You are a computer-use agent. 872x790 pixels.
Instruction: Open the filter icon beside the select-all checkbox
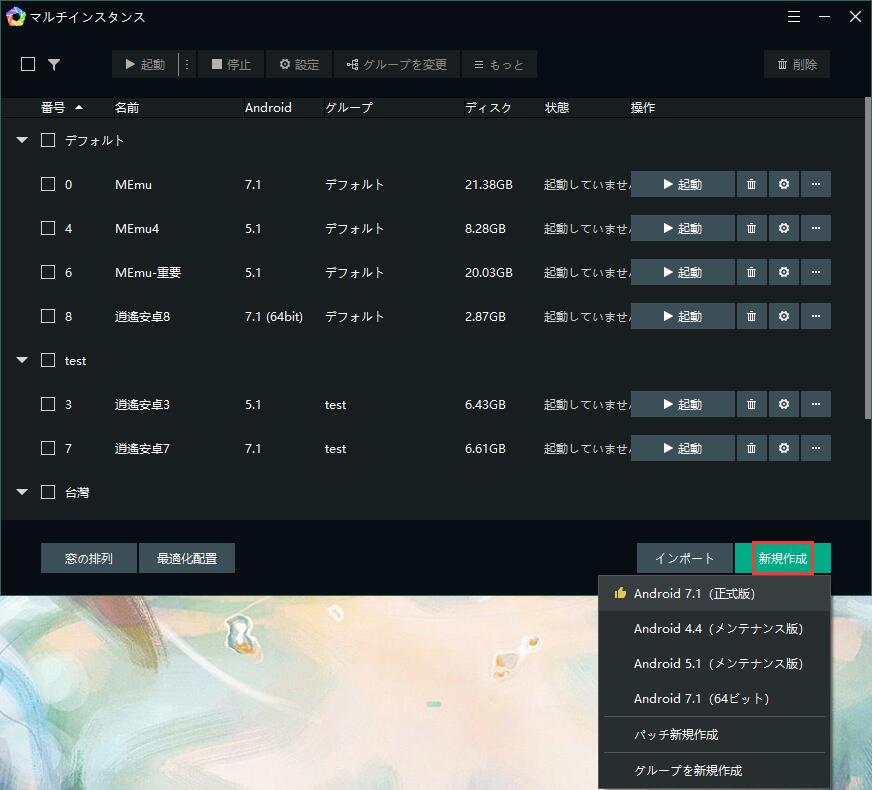[54, 63]
